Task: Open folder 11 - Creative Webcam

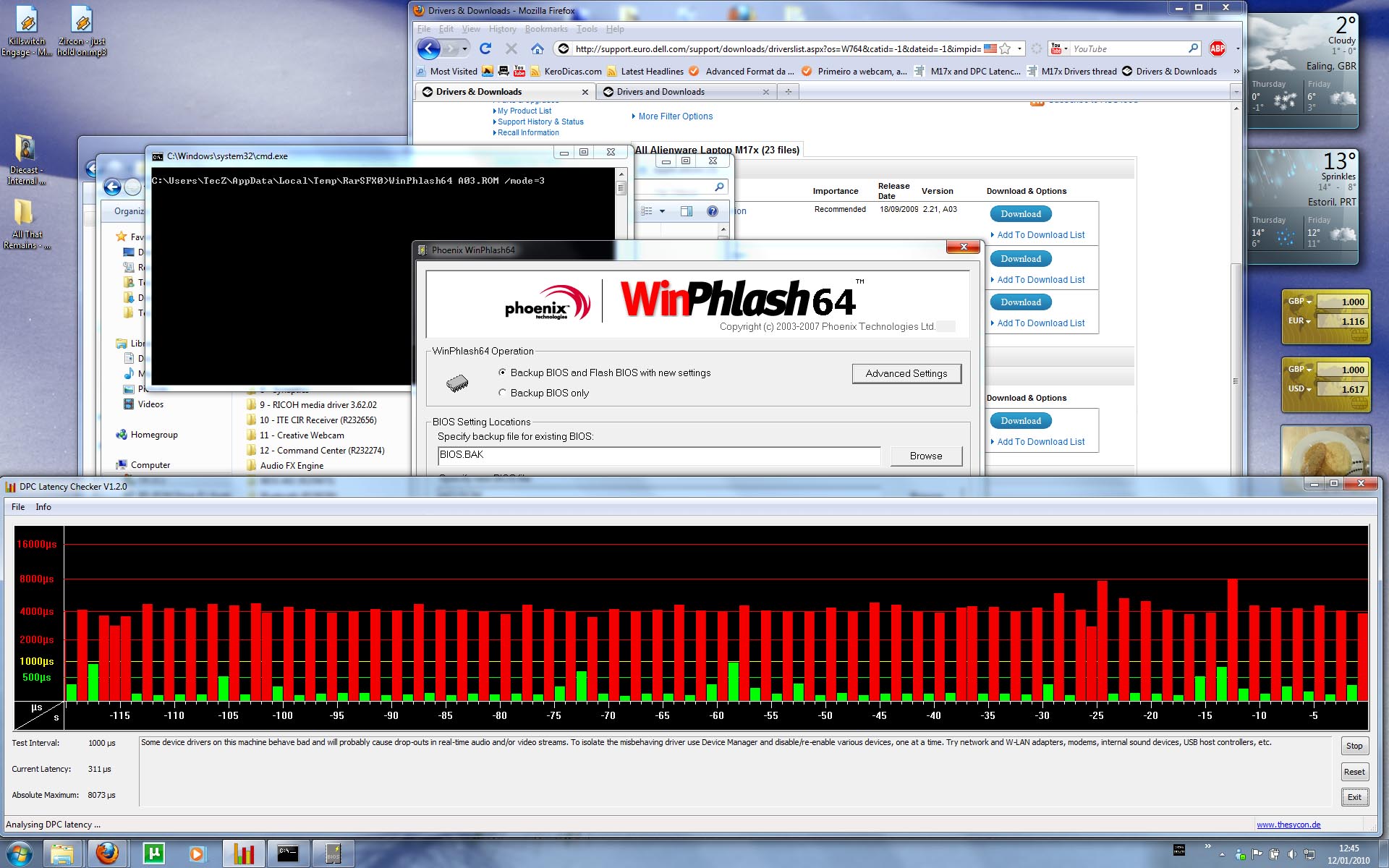Action: (x=302, y=435)
